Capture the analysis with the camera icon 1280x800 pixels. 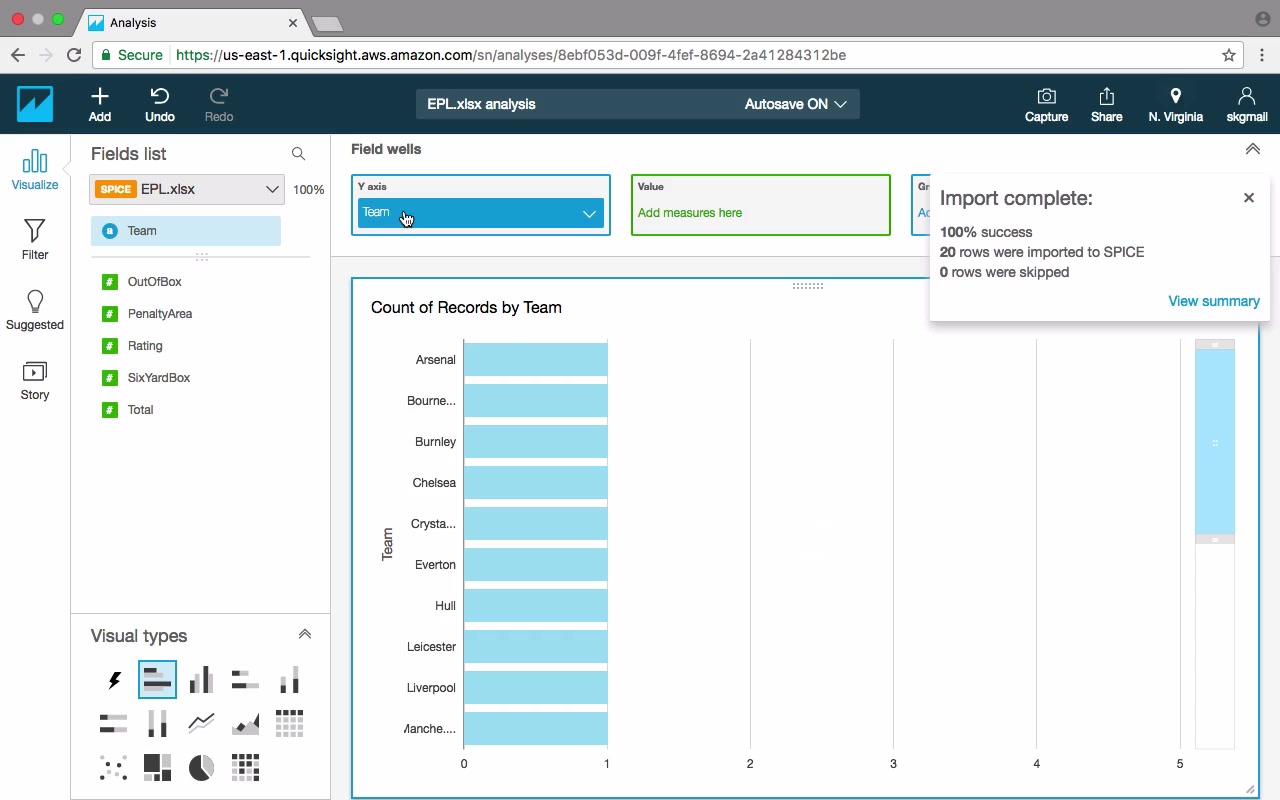click(1046, 104)
